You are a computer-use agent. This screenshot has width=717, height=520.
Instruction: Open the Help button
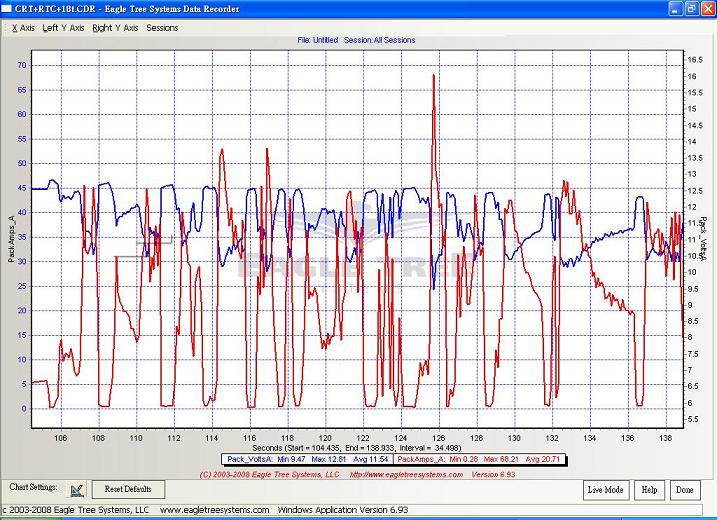[649, 489]
